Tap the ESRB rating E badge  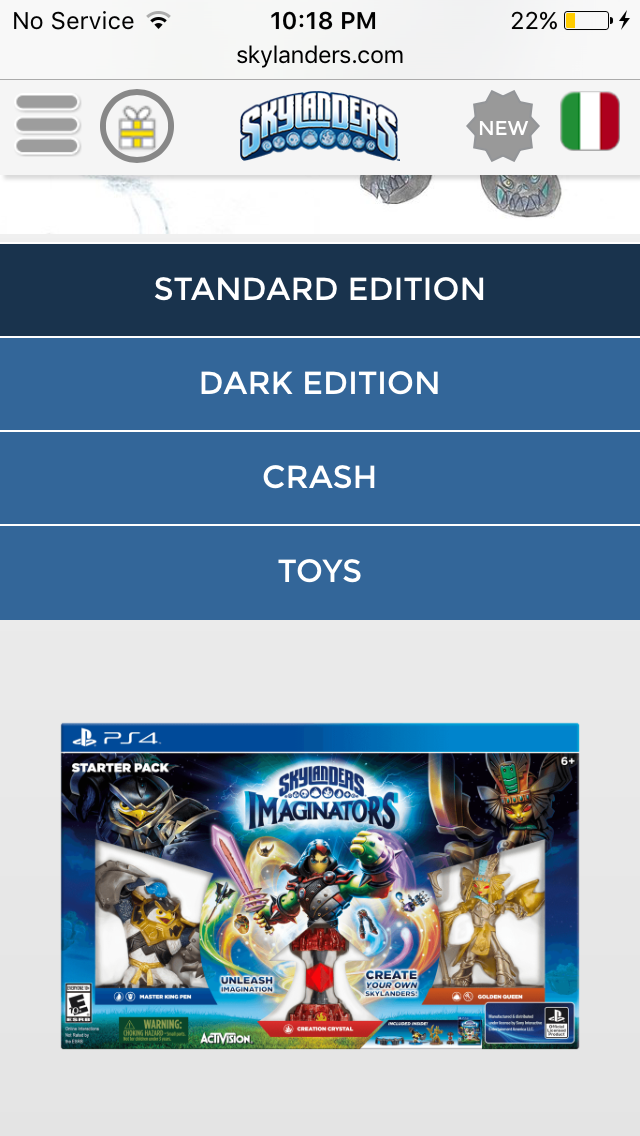[78, 1003]
